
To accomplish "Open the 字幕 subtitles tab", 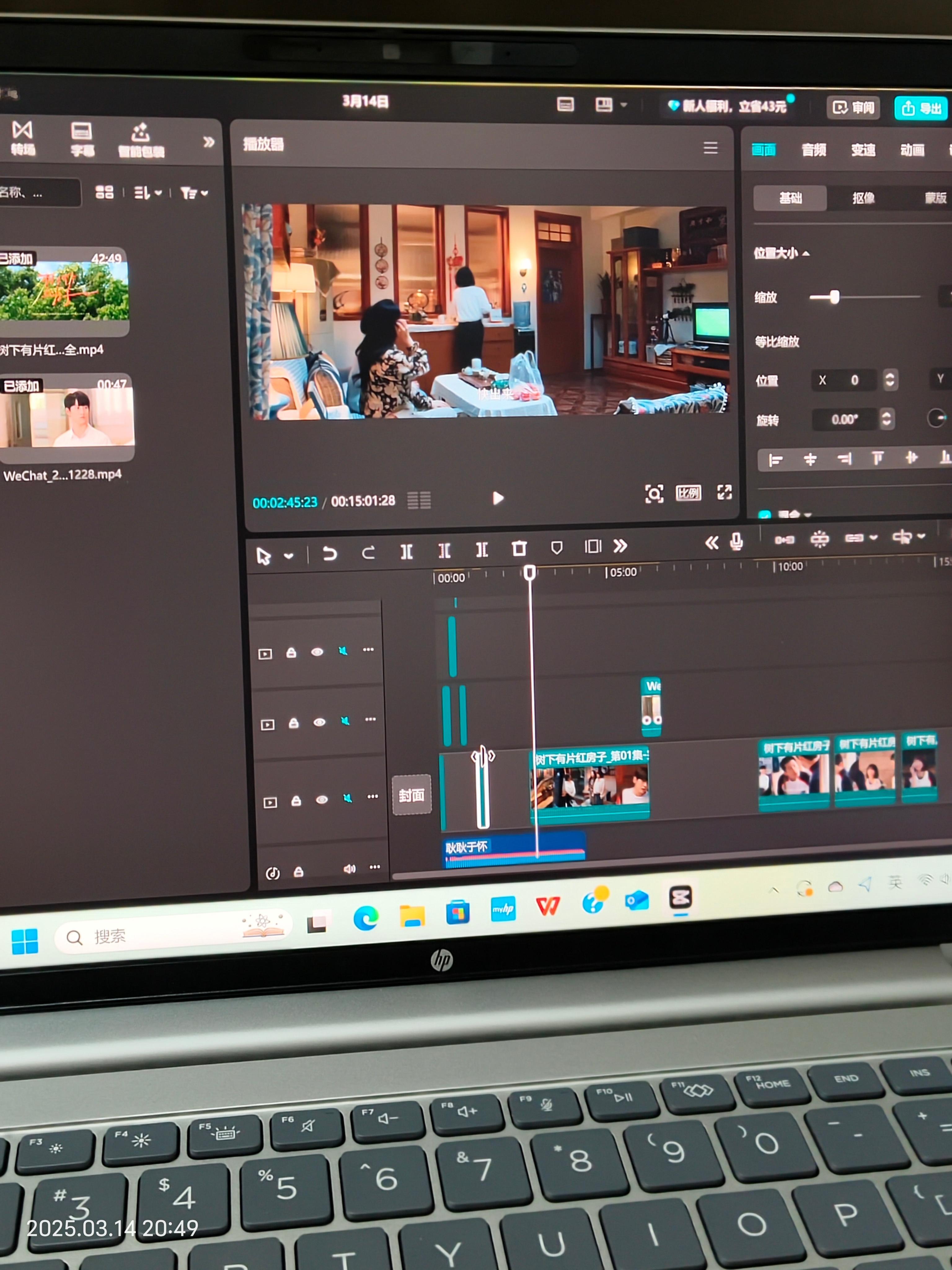I will click(x=82, y=139).
